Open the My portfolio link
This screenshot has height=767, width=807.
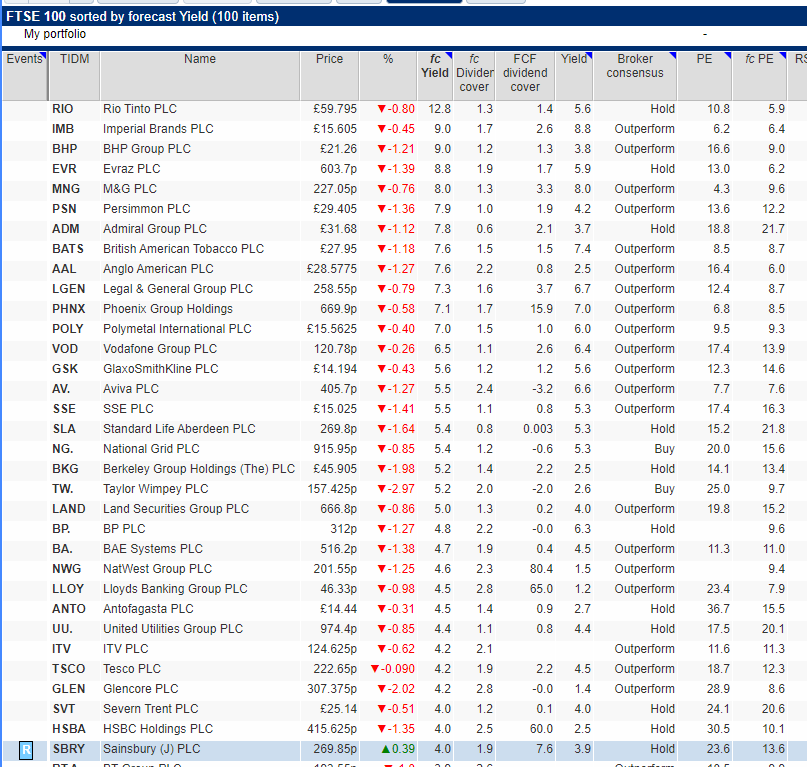55,34
